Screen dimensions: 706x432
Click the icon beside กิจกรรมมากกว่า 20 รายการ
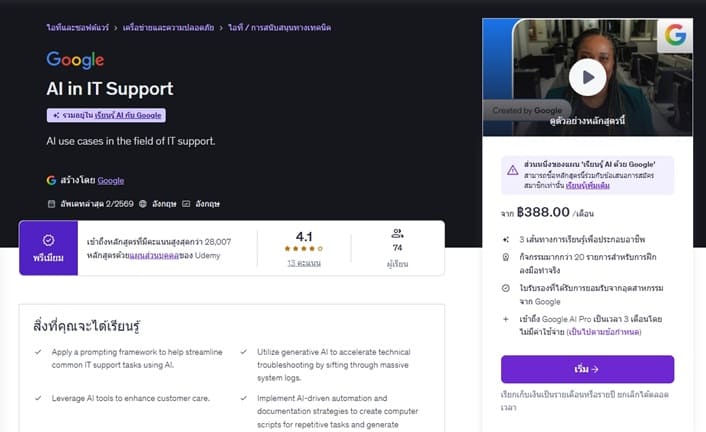tap(506, 257)
